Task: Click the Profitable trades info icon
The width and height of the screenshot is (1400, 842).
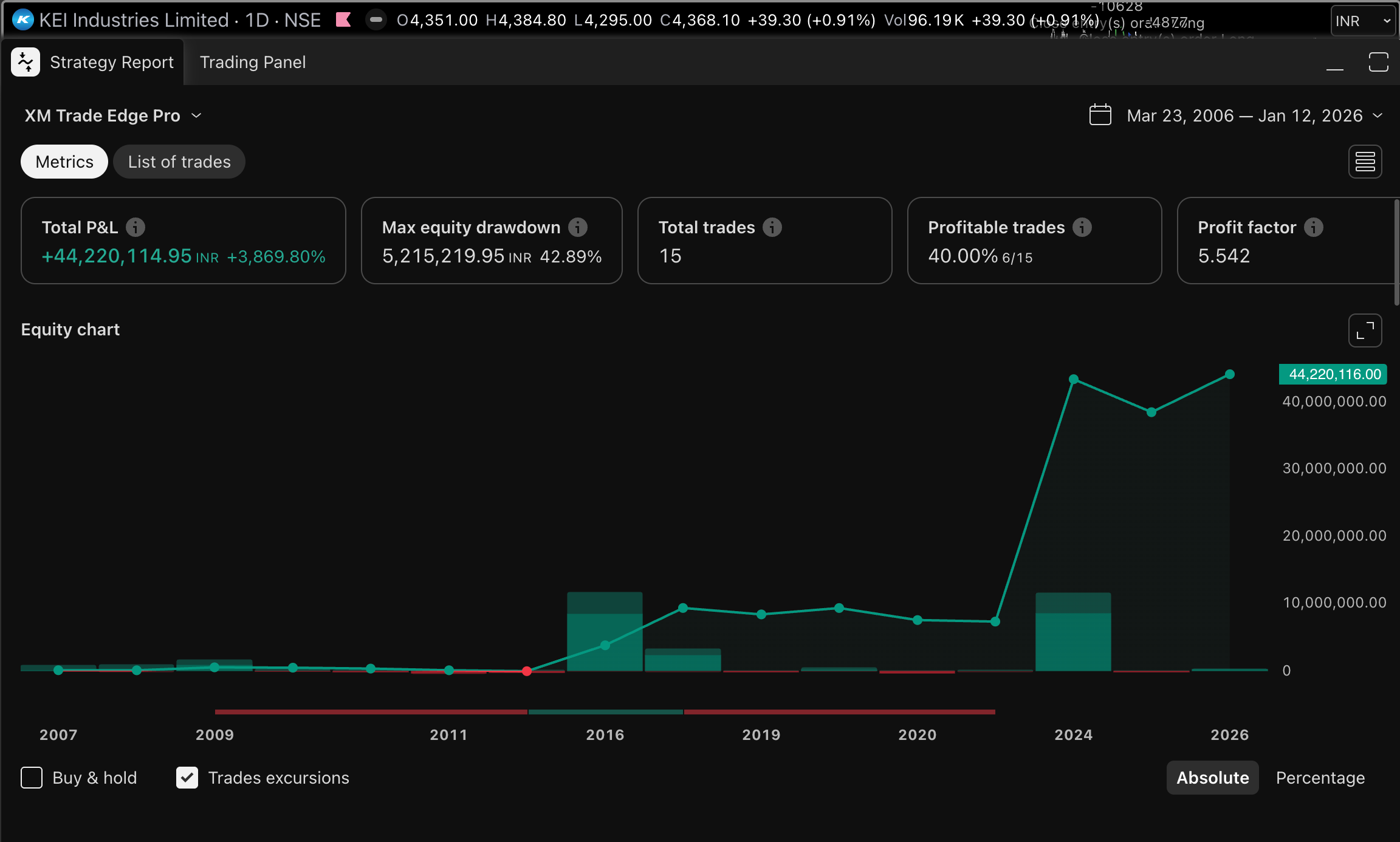Action: 1082,227
